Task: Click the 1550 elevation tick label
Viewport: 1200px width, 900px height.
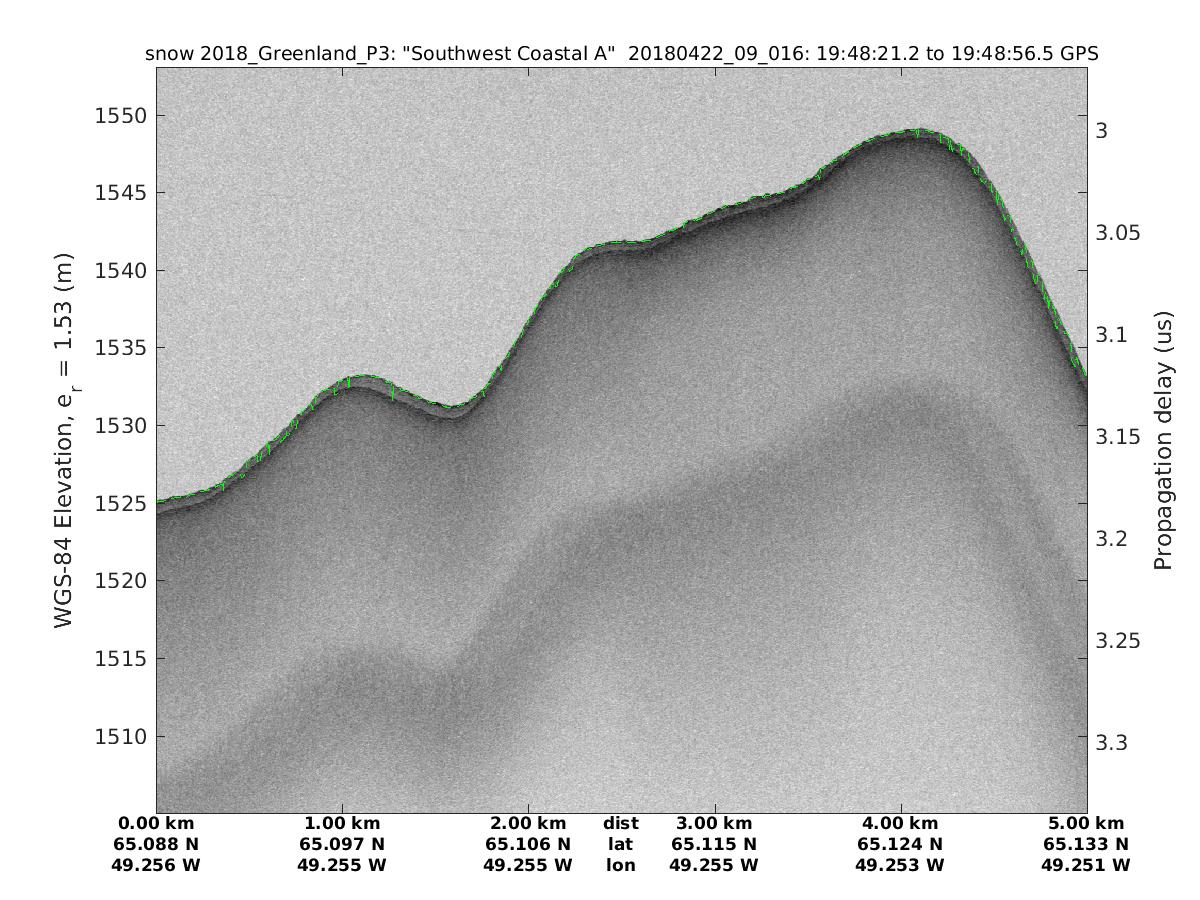Action: (x=120, y=116)
